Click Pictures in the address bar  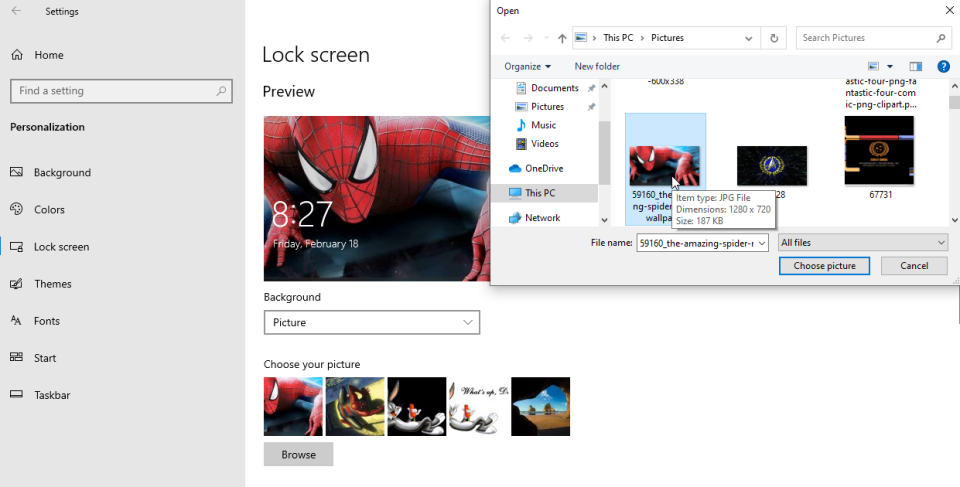667,37
